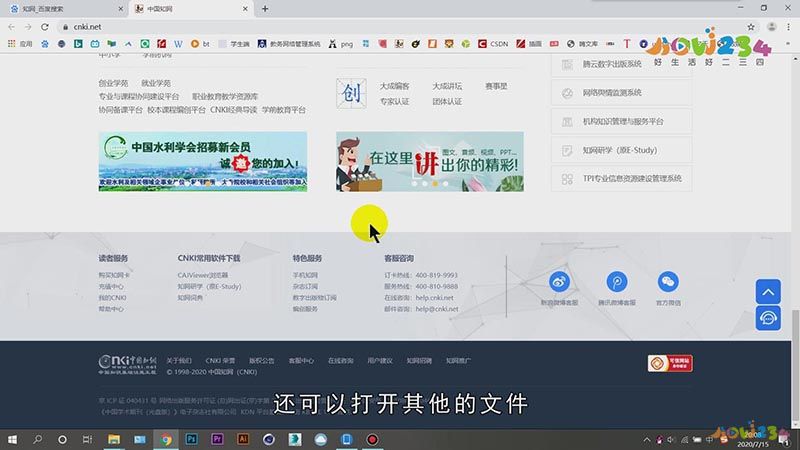Open the 大成编客 link
Image resolution: width=800 pixels, height=450 pixels.
pyautogui.click(x=394, y=86)
